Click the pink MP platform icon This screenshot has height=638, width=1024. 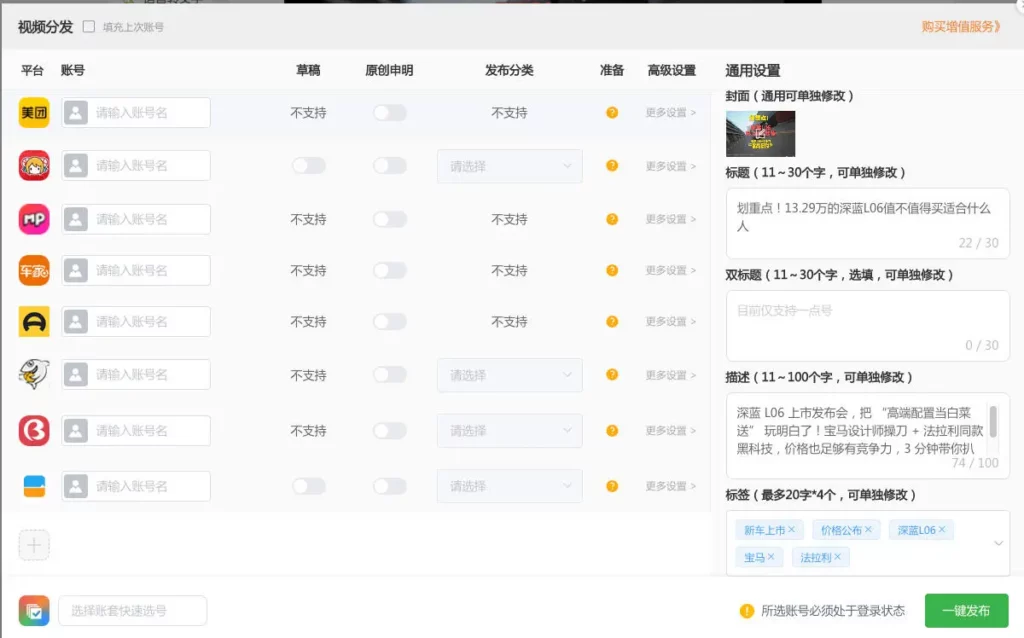[34, 219]
